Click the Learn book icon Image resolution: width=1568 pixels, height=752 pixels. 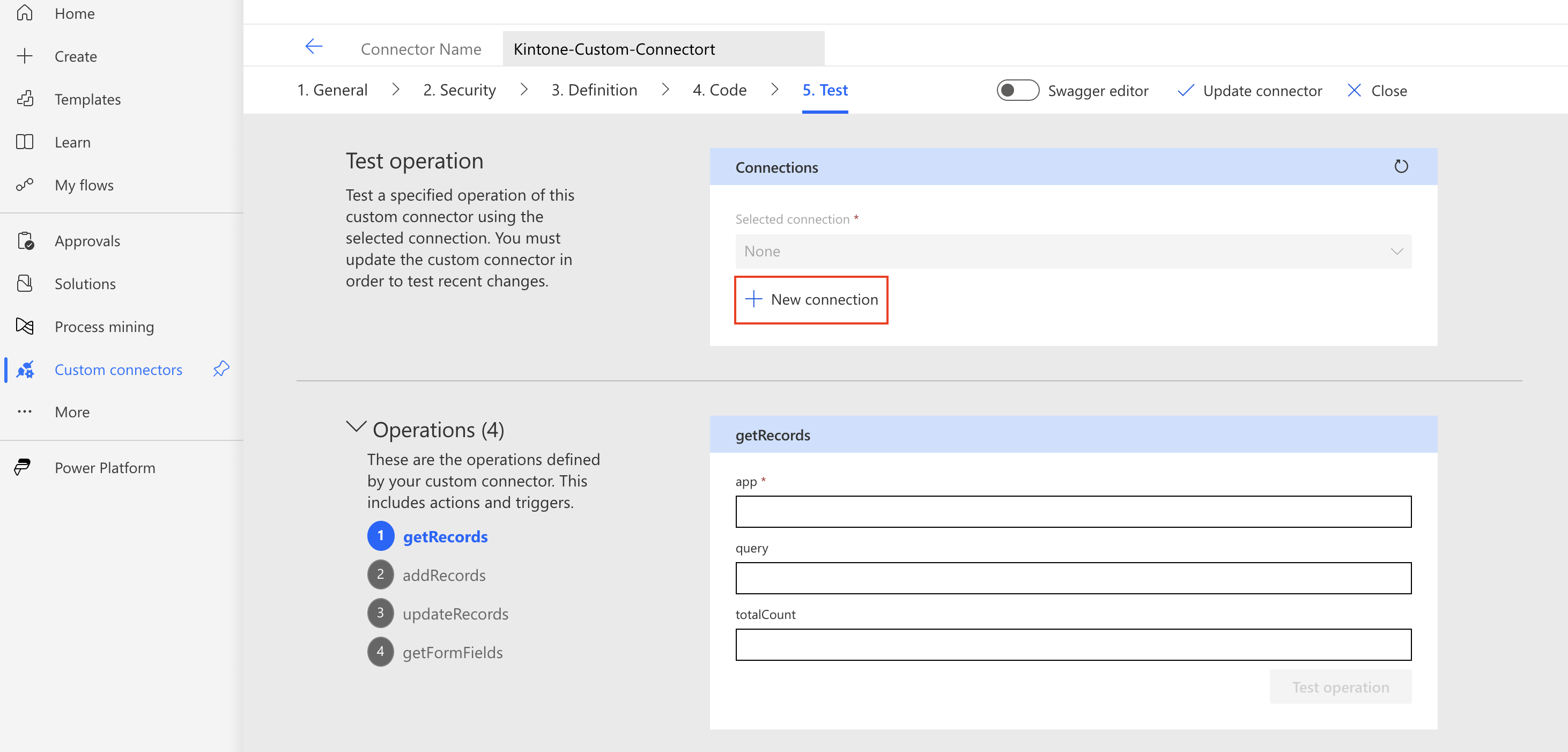(x=24, y=142)
